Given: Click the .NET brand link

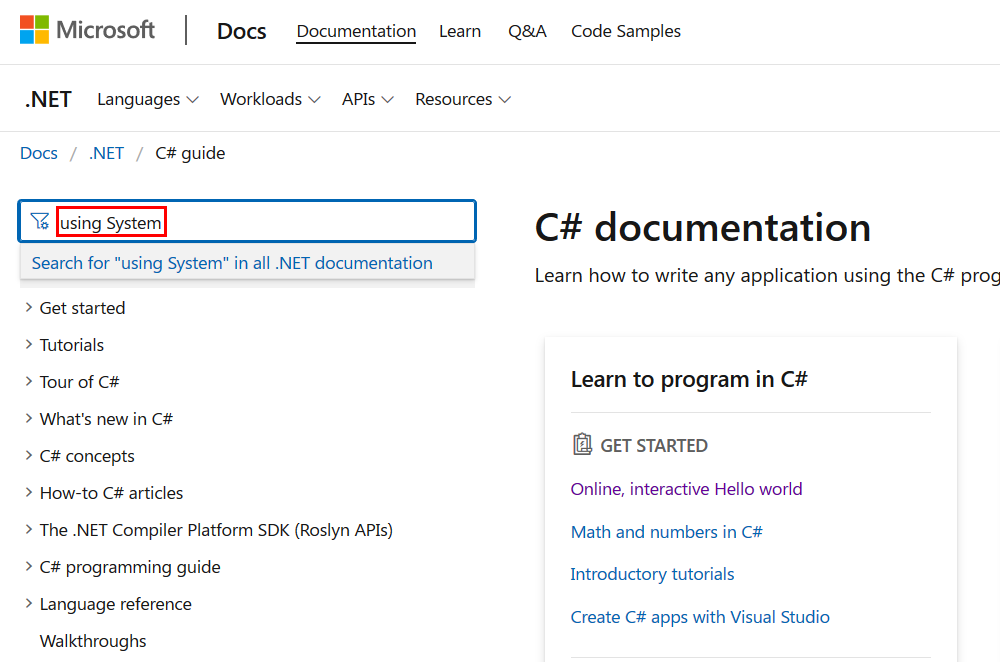Looking at the screenshot, I should [x=48, y=99].
